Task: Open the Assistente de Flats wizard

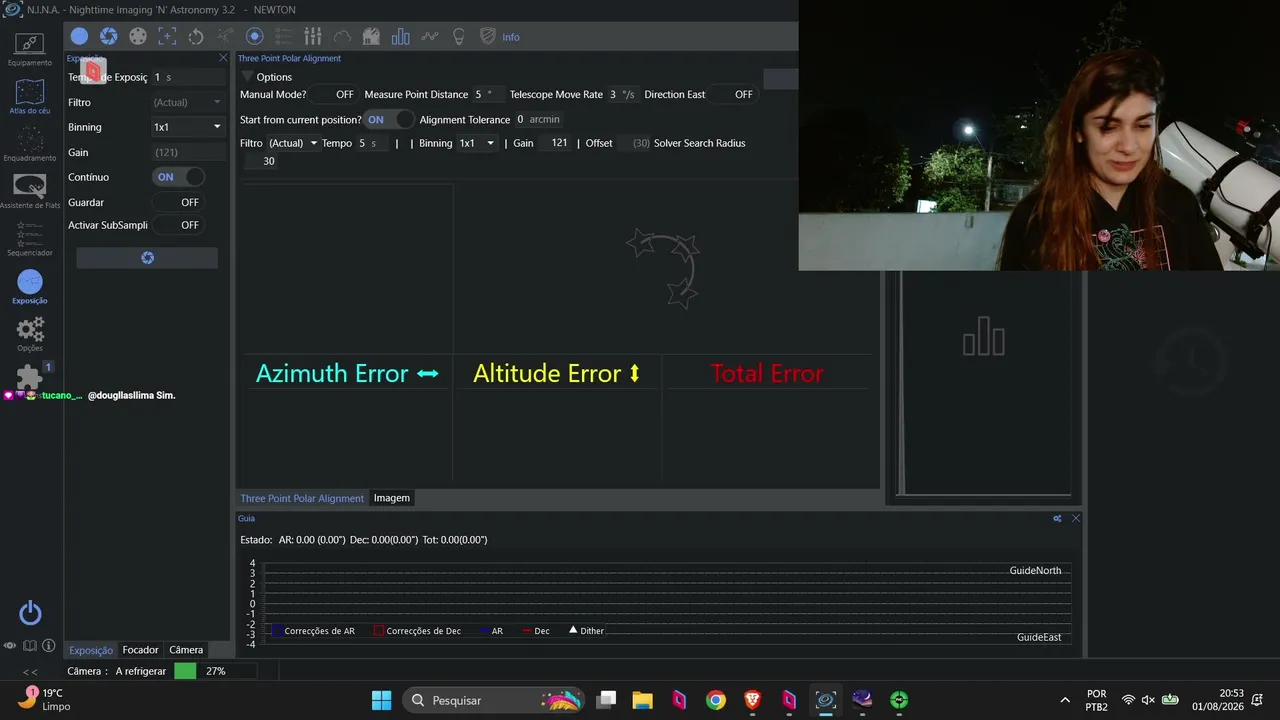Action: pyautogui.click(x=30, y=192)
